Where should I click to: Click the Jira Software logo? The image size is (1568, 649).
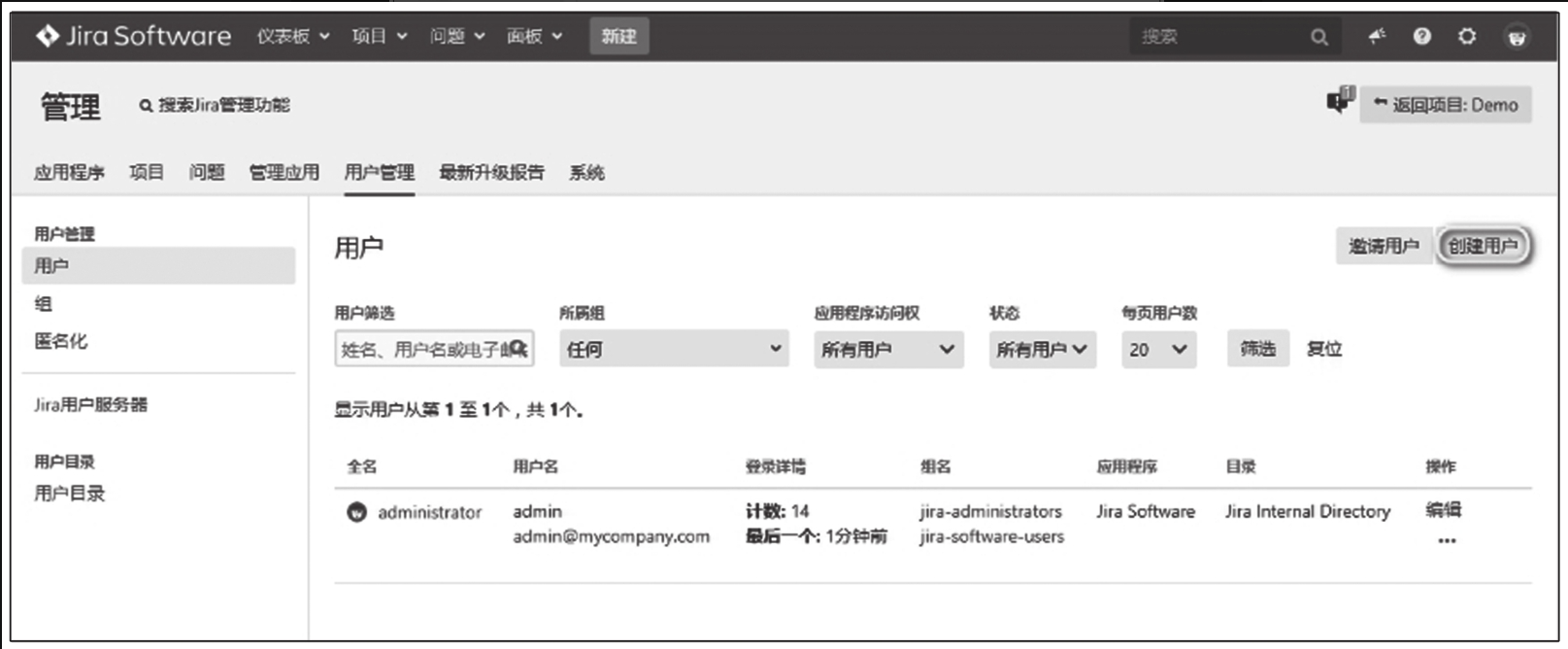pos(133,36)
